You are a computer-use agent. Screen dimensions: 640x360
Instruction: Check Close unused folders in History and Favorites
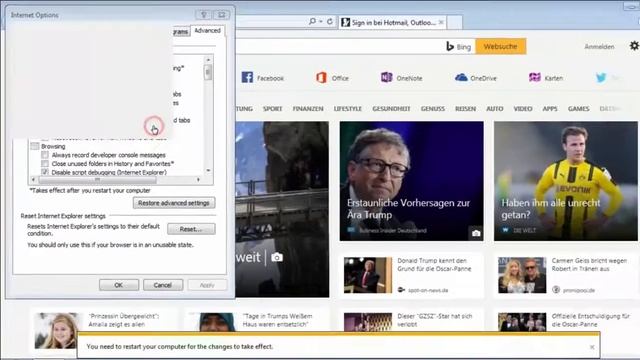point(45,164)
